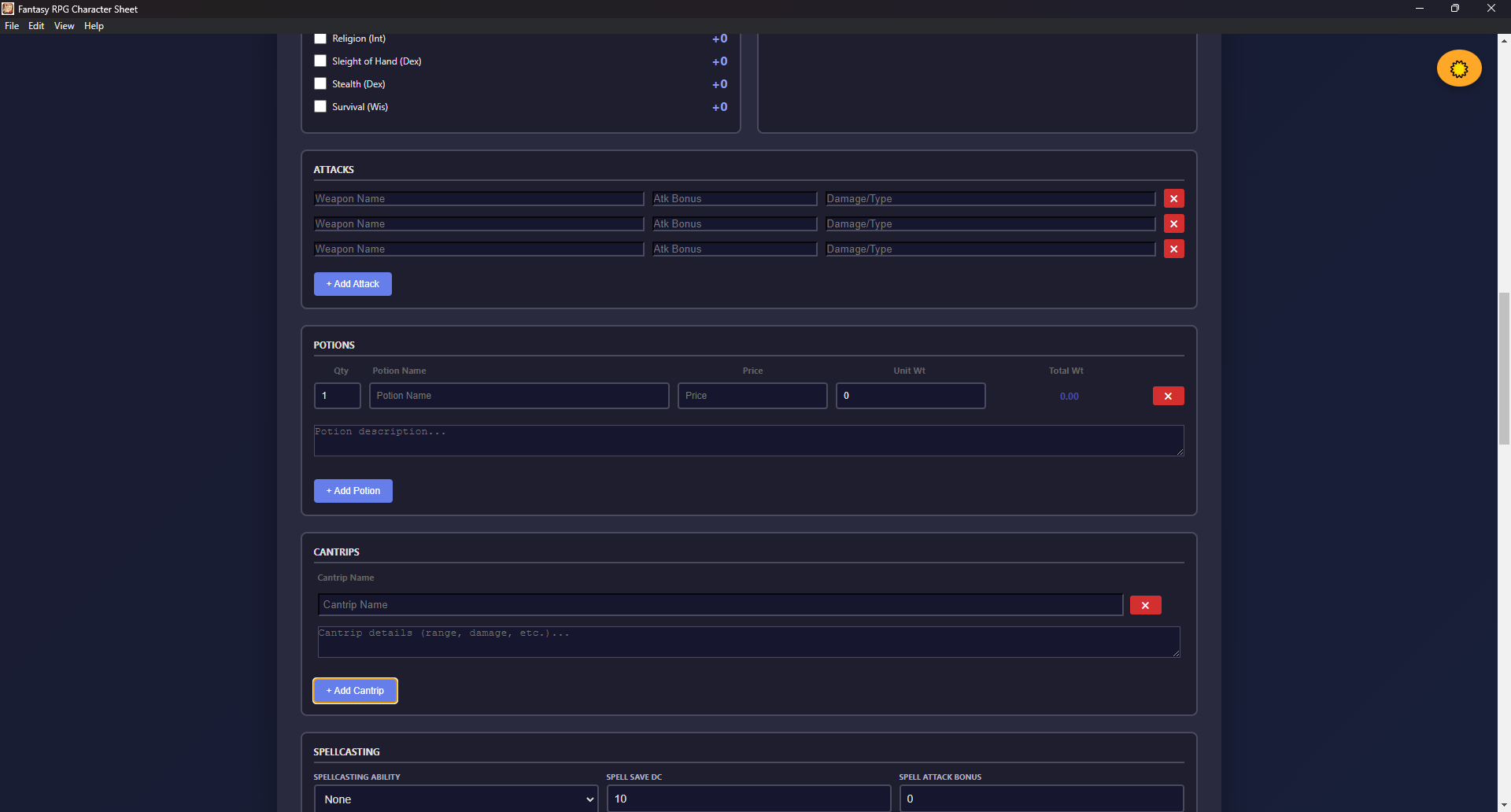Remove the second attack row

(1173, 224)
